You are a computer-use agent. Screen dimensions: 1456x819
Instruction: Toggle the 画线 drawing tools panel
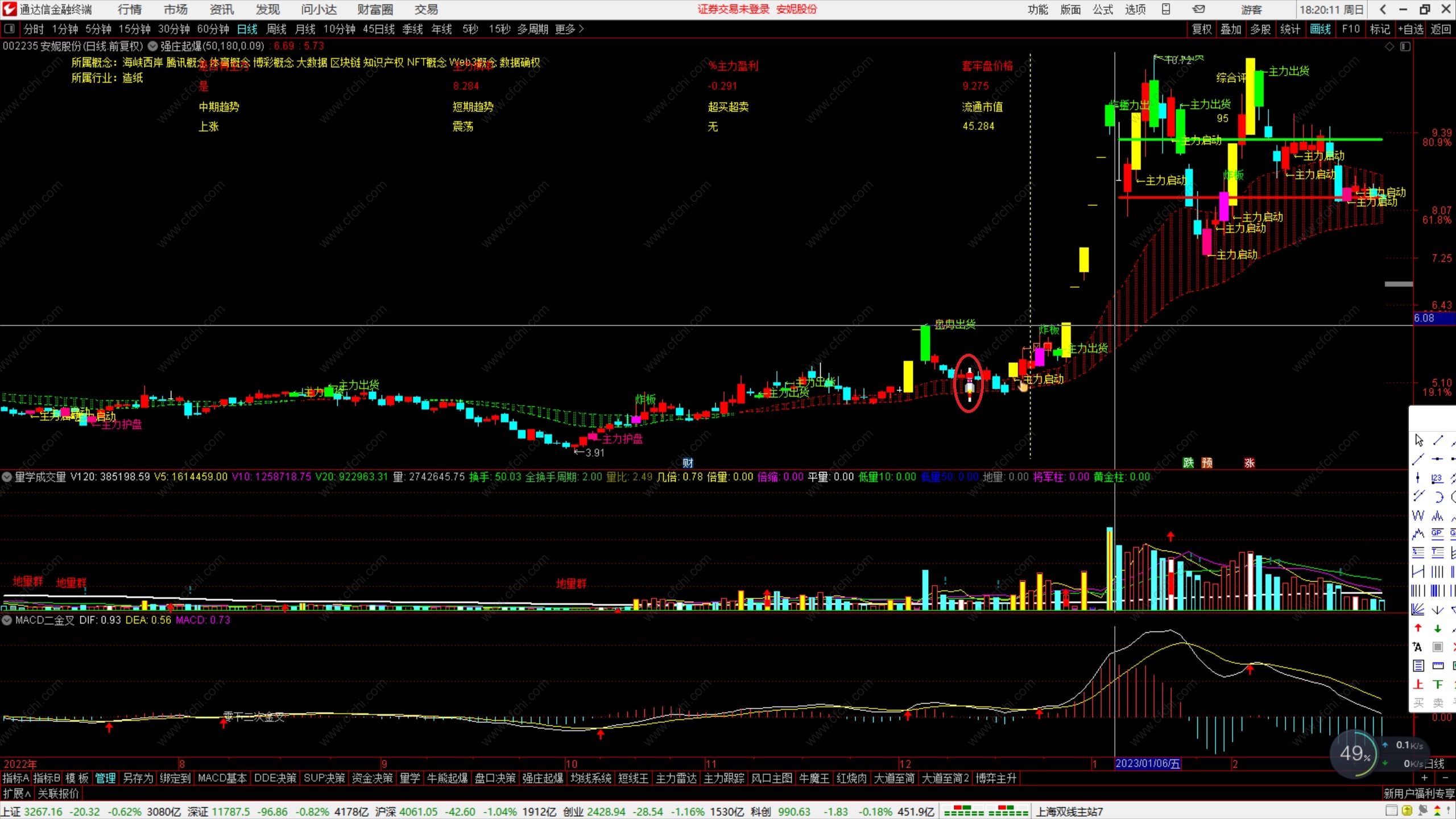coord(1320,29)
